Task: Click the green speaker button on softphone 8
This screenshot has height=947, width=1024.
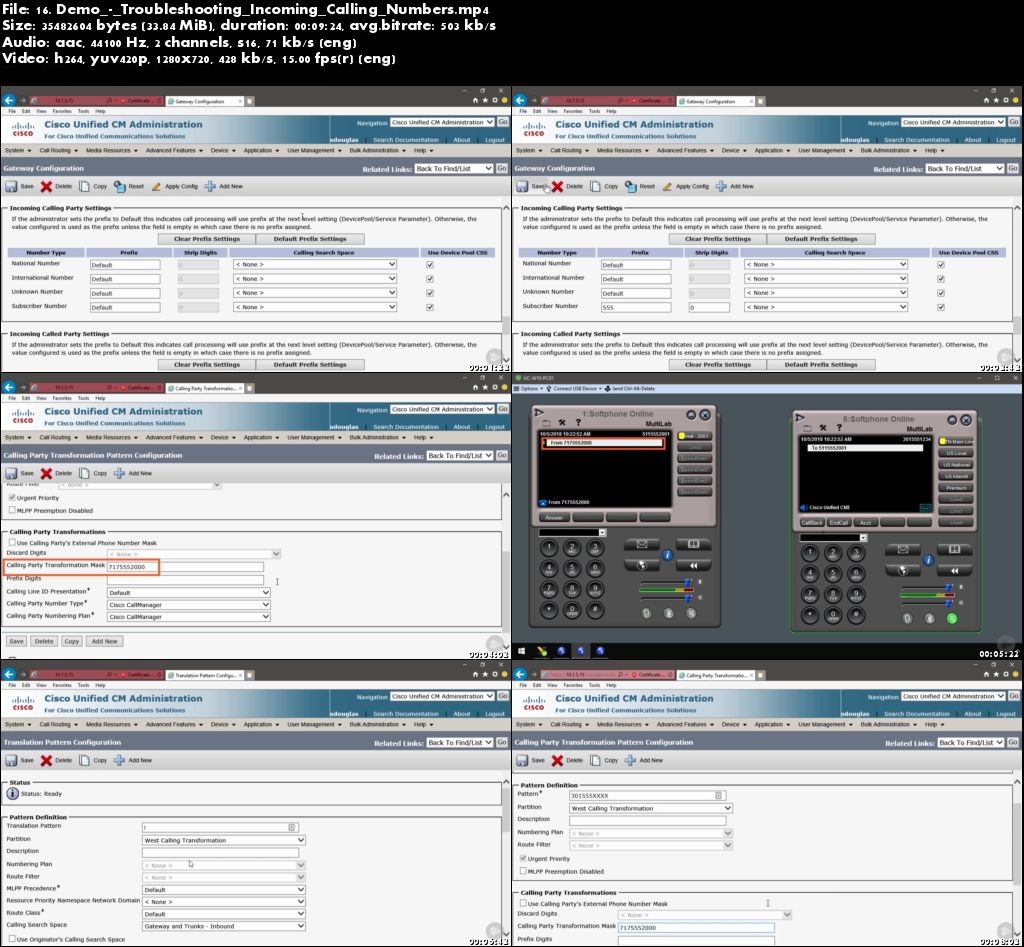Action: coord(952,618)
